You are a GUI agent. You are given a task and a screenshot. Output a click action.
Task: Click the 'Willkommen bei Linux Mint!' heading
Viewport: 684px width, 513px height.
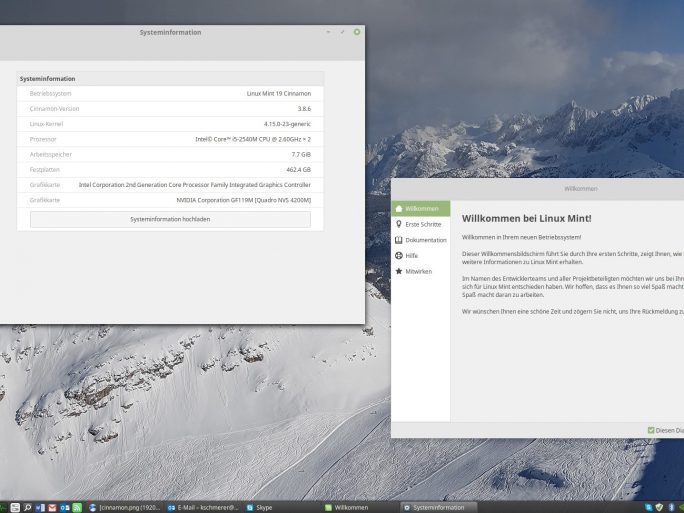(527, 219)
